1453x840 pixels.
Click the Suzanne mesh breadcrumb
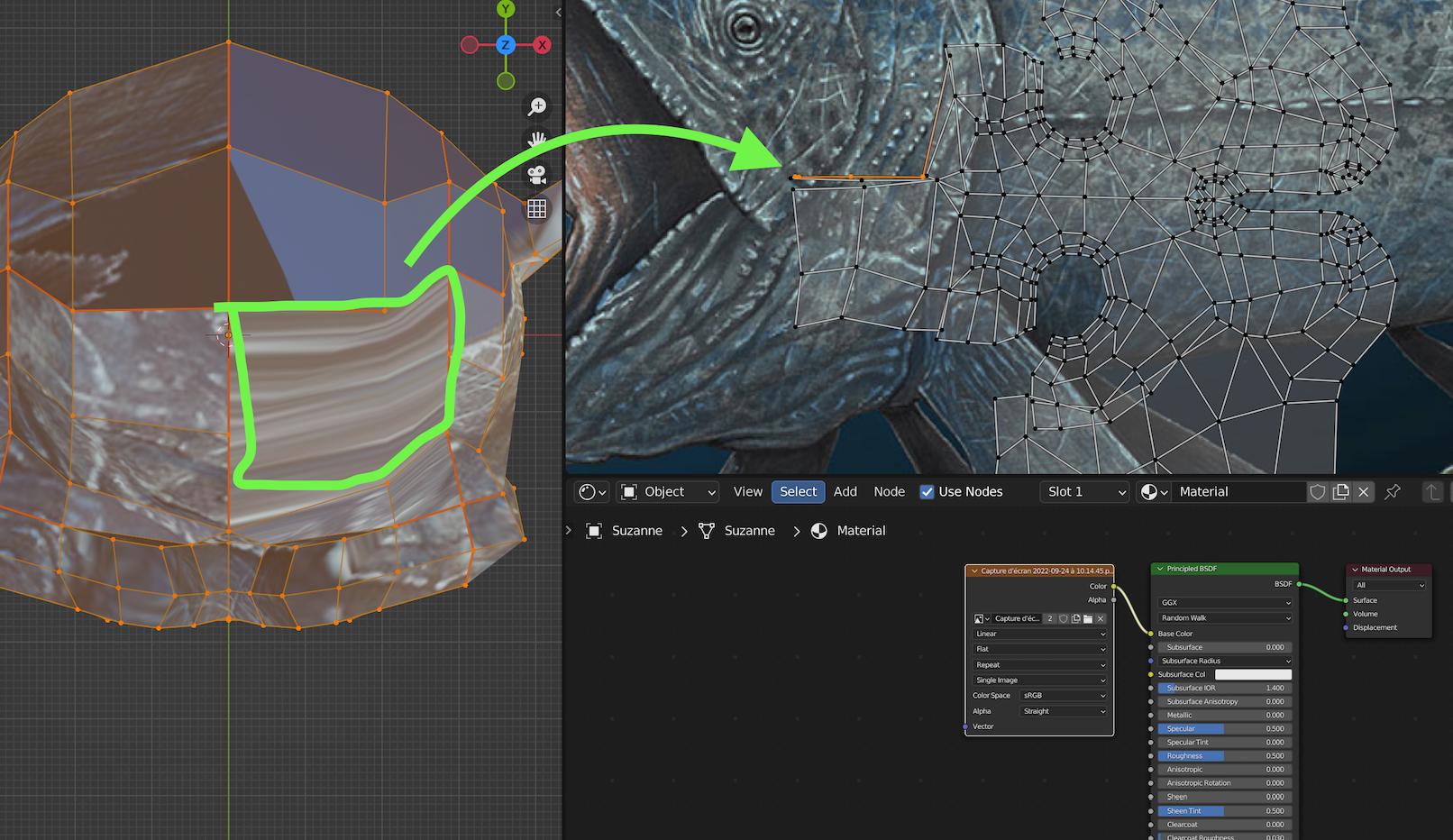pos(737,531)
